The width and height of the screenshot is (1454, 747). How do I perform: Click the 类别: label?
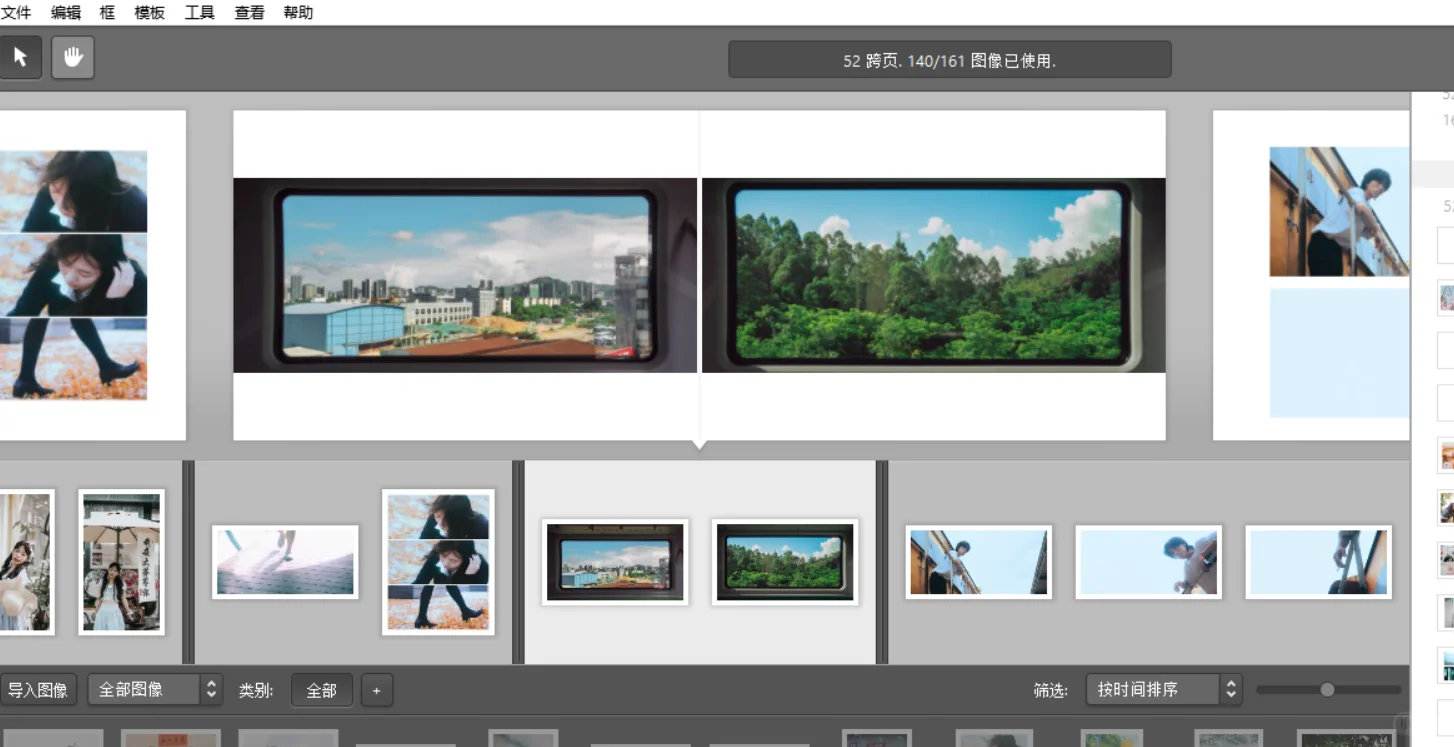pos(256,690)
